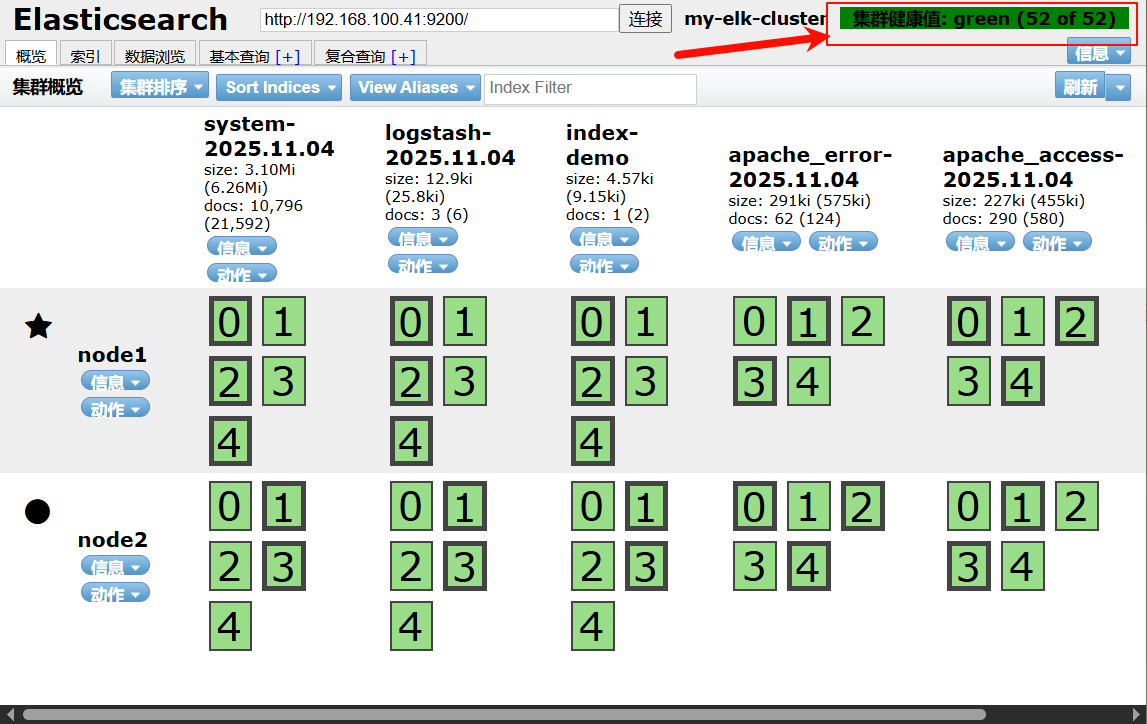The width and height of the screenshot is (1147, 724).
Task: Select shard 1 of index-demo on node1
Action: 647,321
